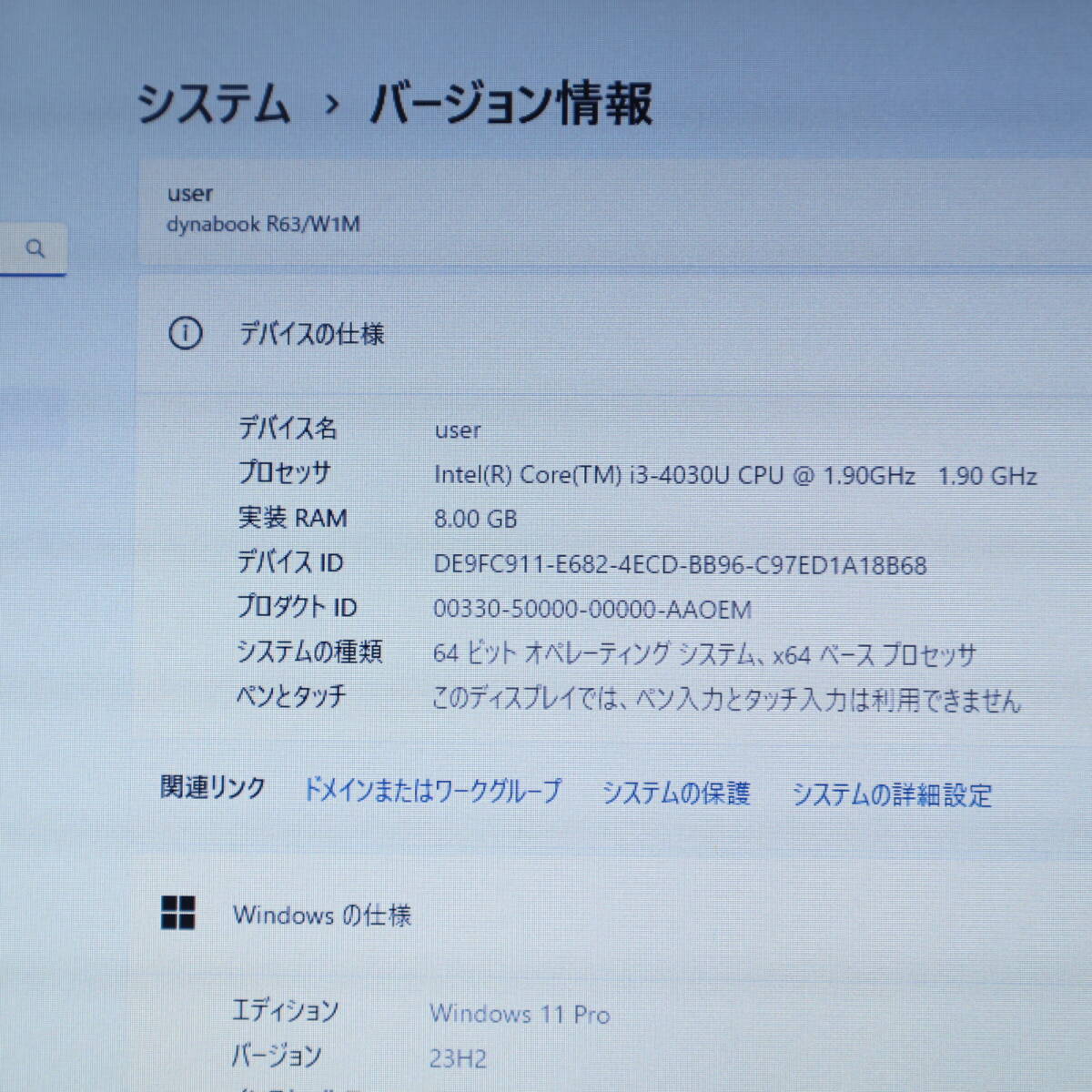Select the ペンとタッチ value text
The width and height of the screenshot is (1092, 1092).
point(727,699)
